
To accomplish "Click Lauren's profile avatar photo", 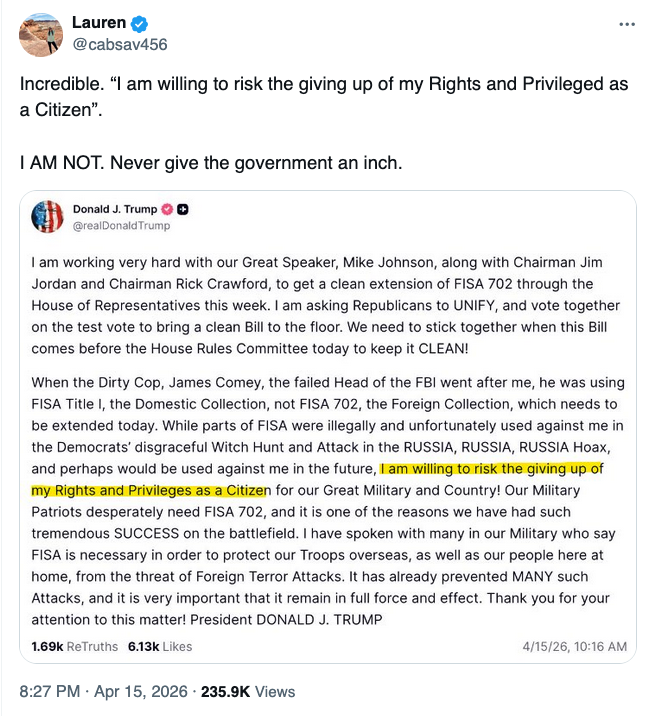I will click(41, 35).
